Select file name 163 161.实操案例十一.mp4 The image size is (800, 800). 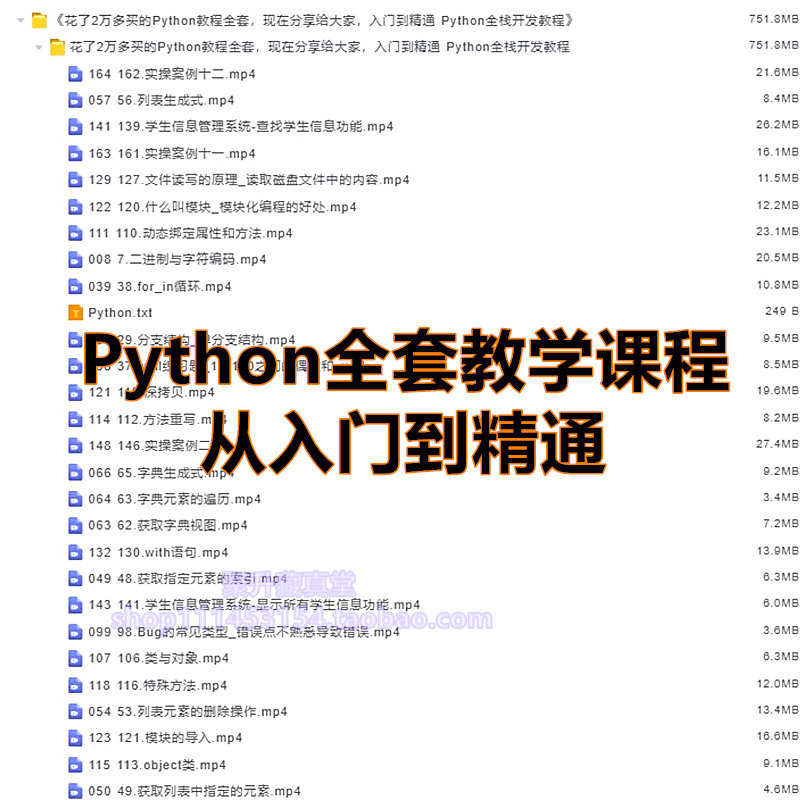click(x=172, y=153)
